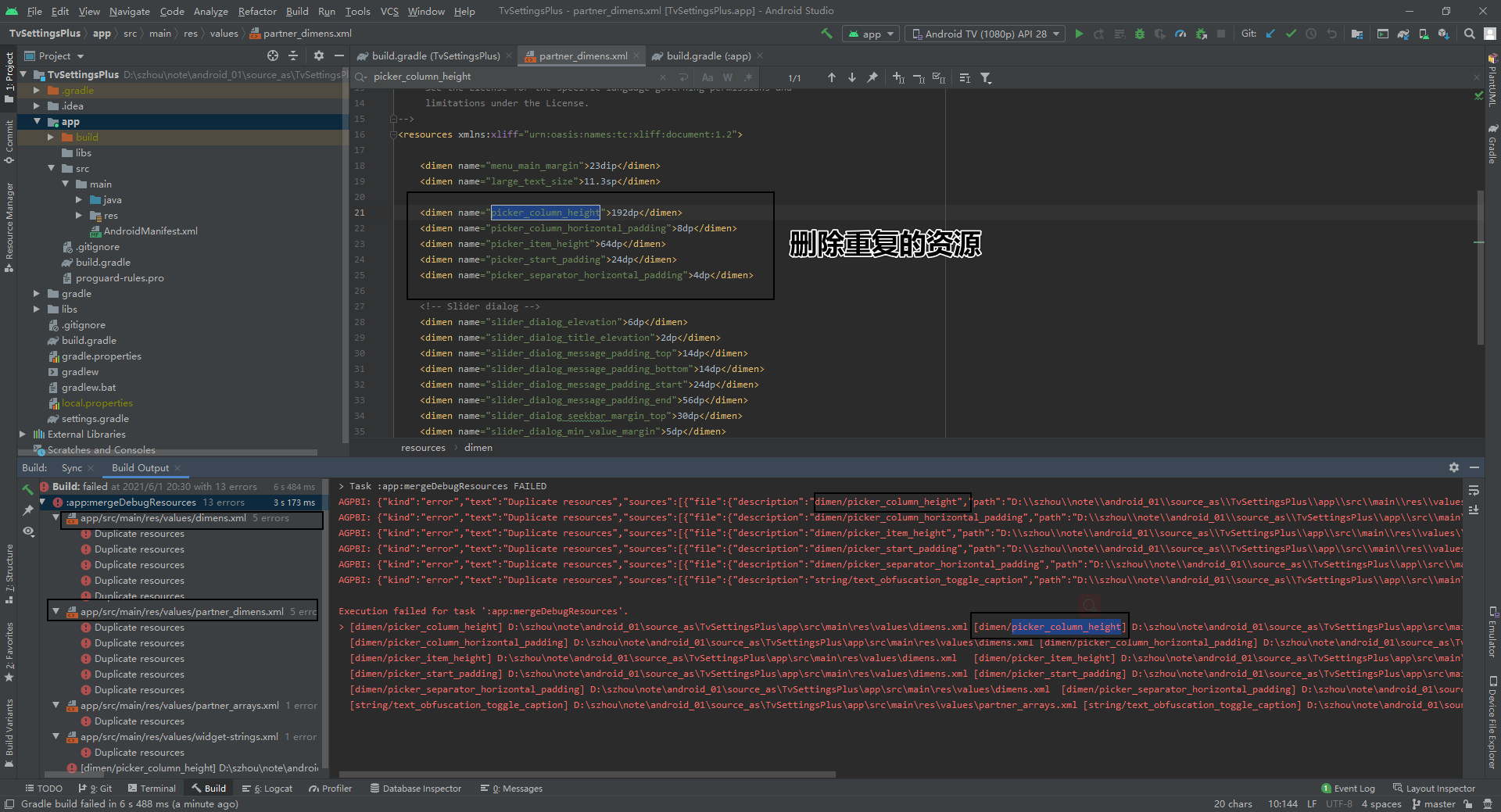Toggle the Resource Manager tool window button

point(9,227)
